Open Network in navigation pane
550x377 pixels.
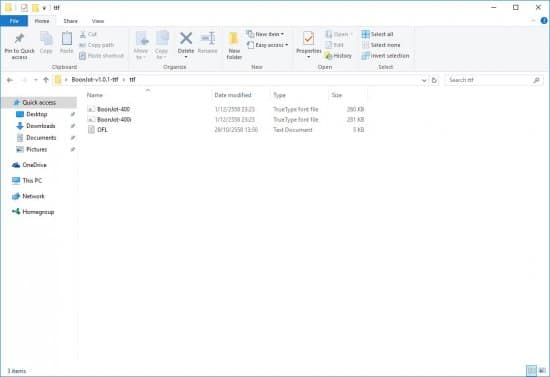[33, 196]
